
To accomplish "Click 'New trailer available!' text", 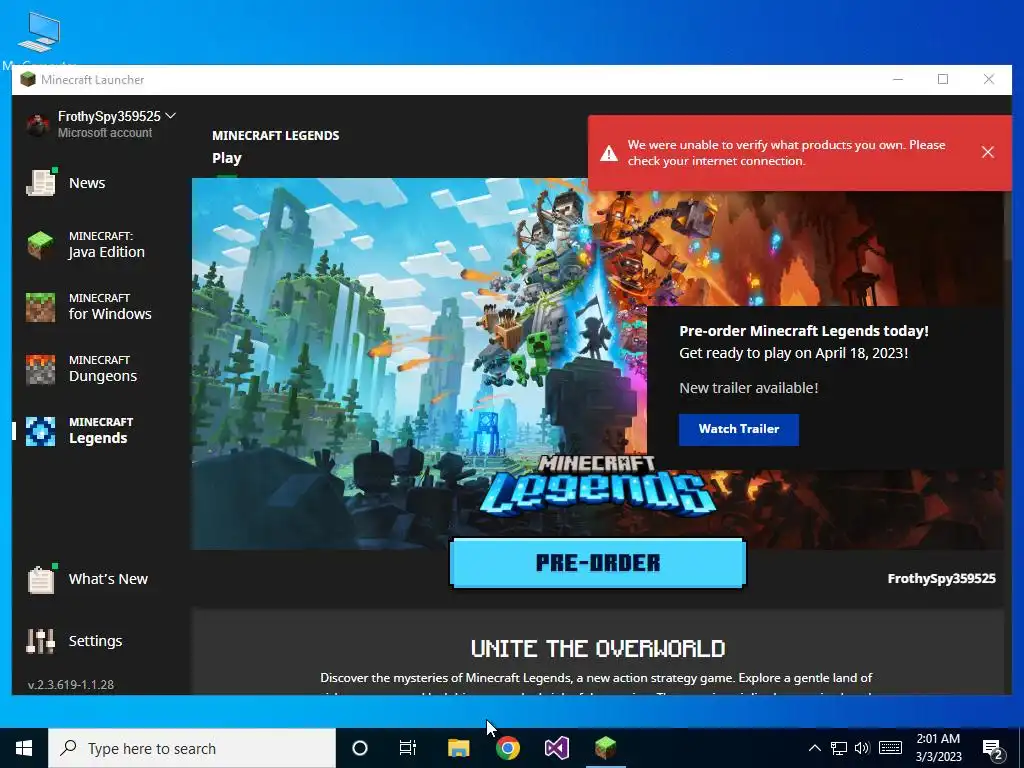I will pyautogui.click(x=748, y=388).
